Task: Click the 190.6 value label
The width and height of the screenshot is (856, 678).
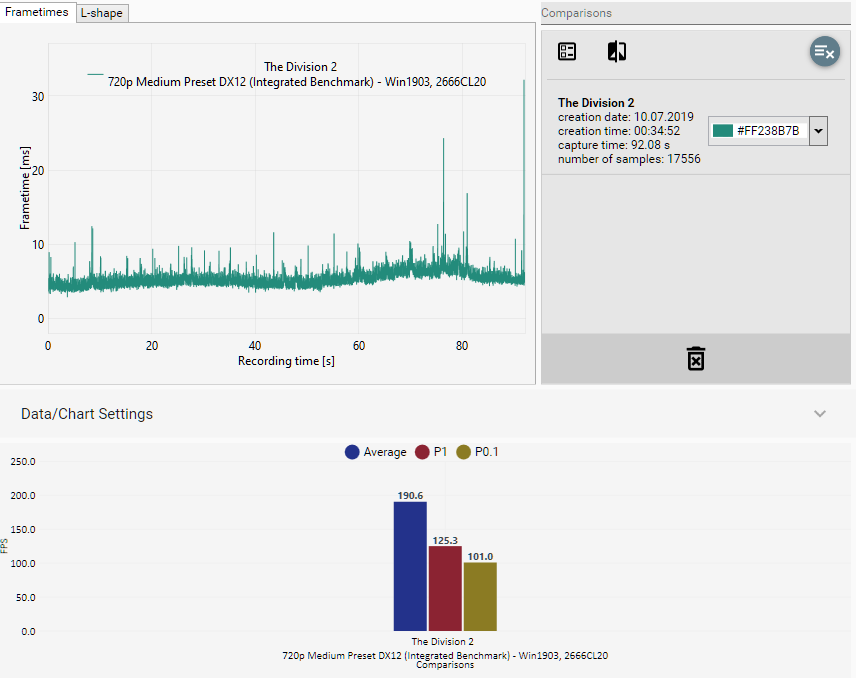Action: click(410, 496)
